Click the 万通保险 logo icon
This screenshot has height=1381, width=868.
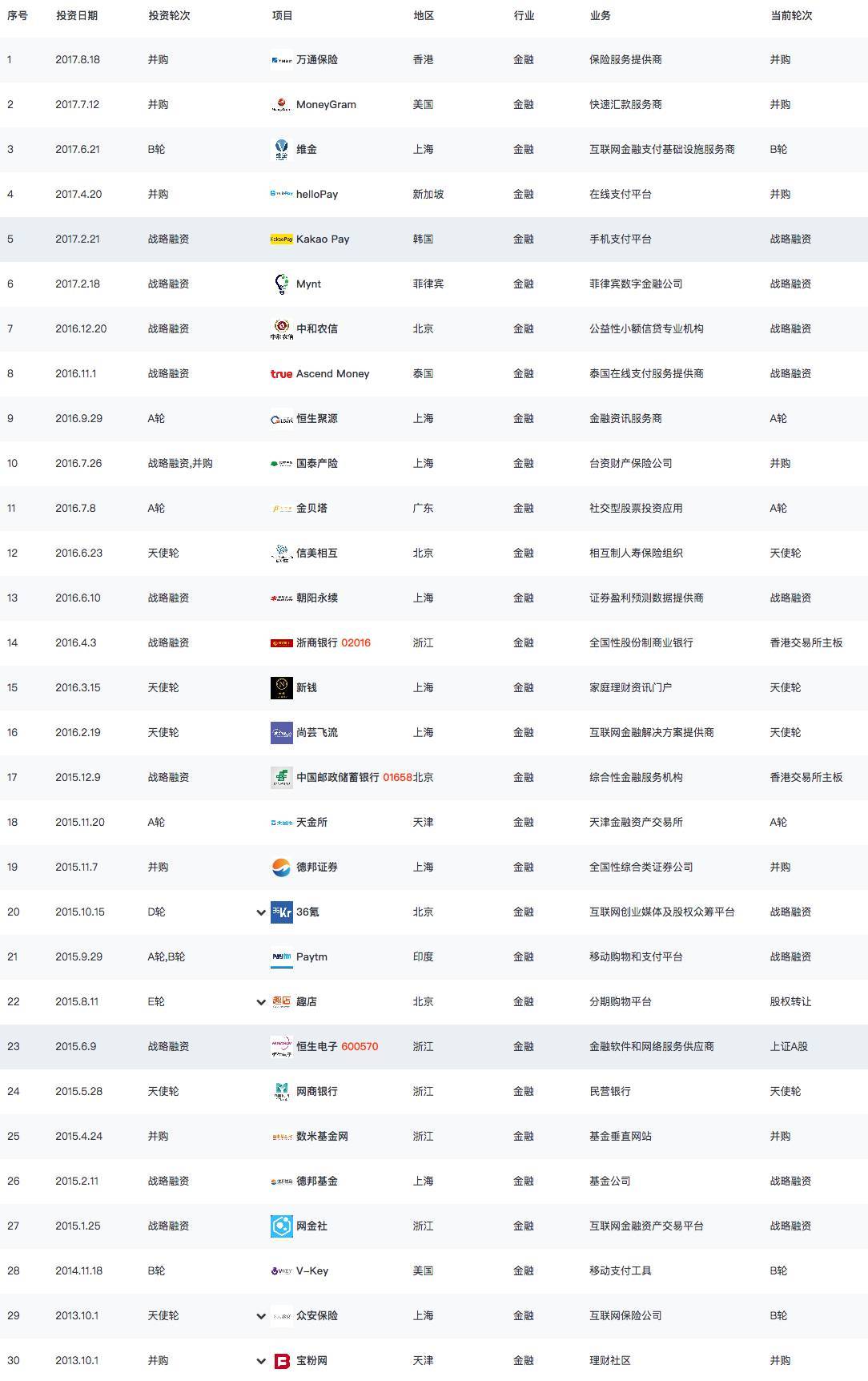point(281,60)
